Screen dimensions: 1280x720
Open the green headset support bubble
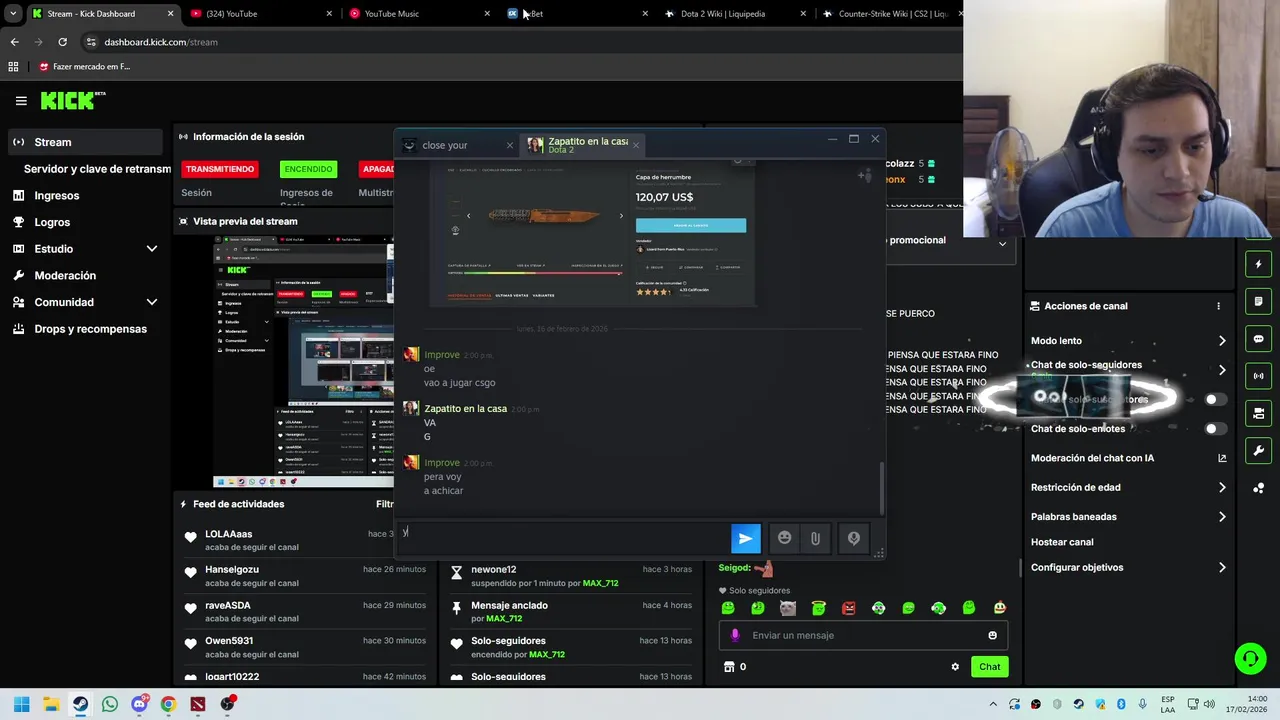tap(1250, 658)
